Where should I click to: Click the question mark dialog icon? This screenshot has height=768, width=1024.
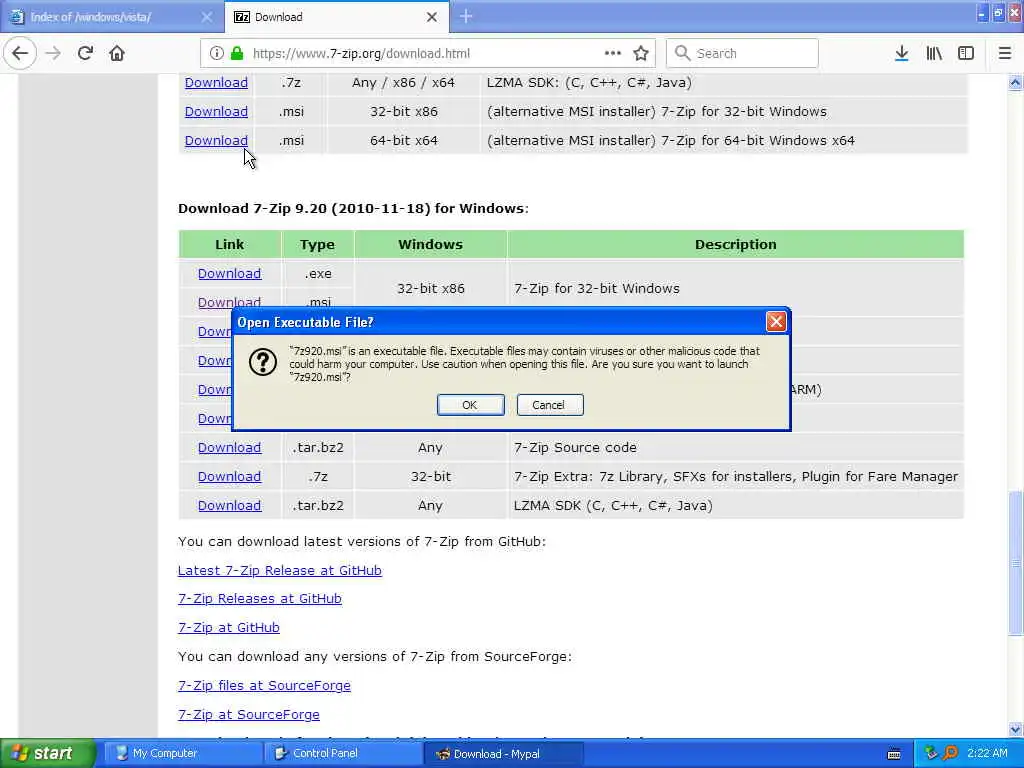click(x=263, y=362)
